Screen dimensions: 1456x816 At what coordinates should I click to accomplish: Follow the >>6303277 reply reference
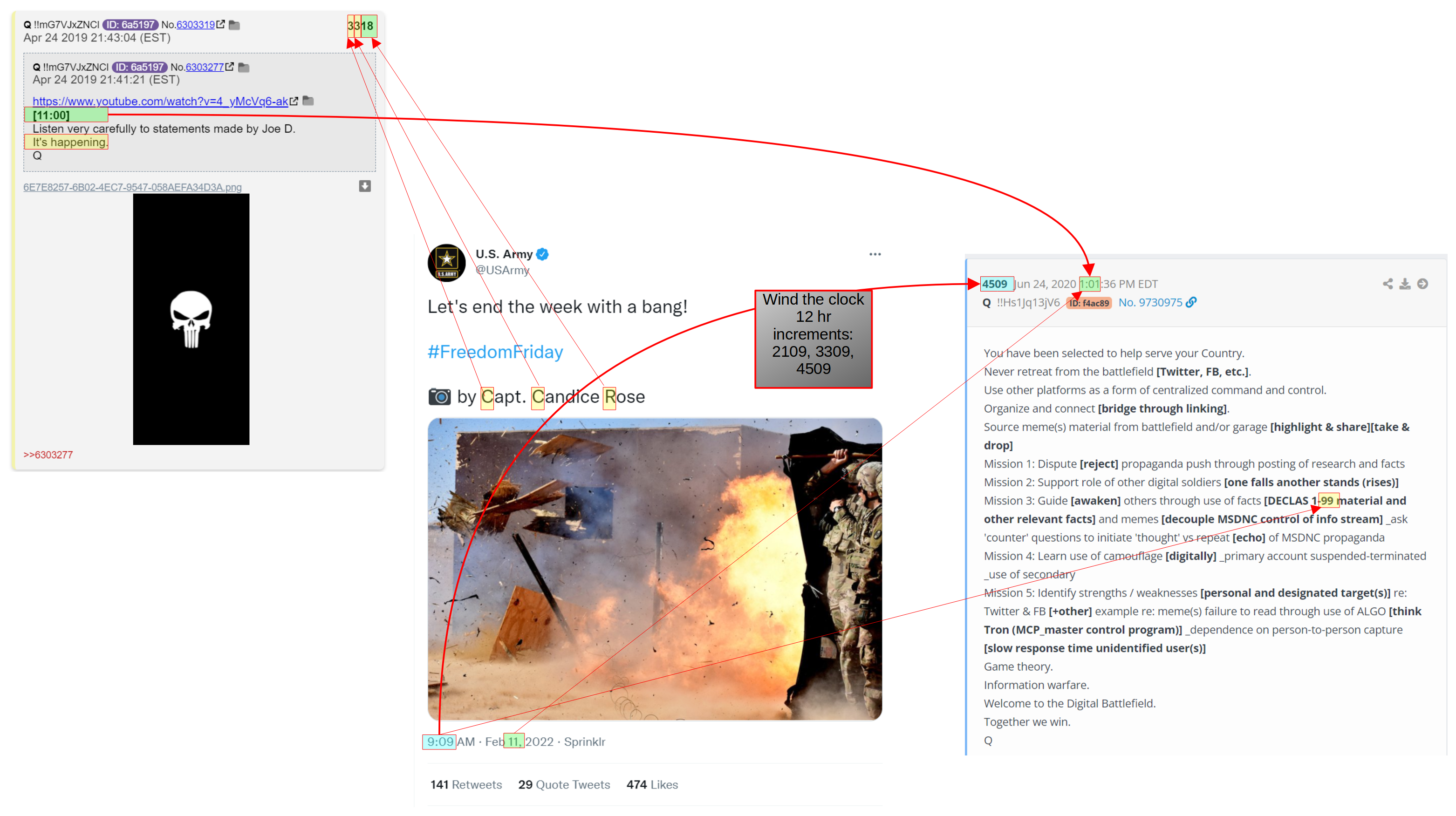tap(48, 455)
